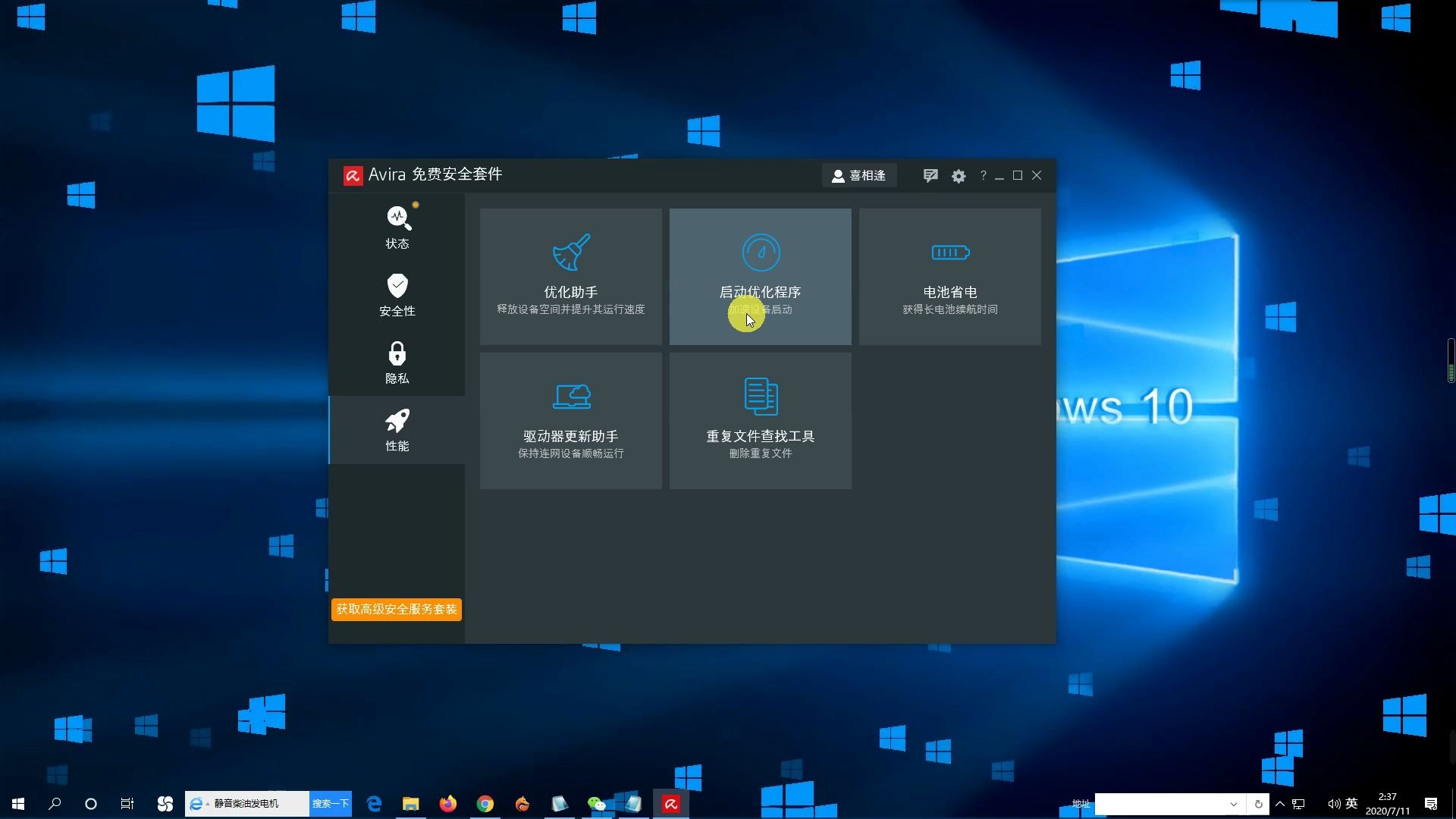Click the taskbar search box text 静音柴油发电机

246,803
